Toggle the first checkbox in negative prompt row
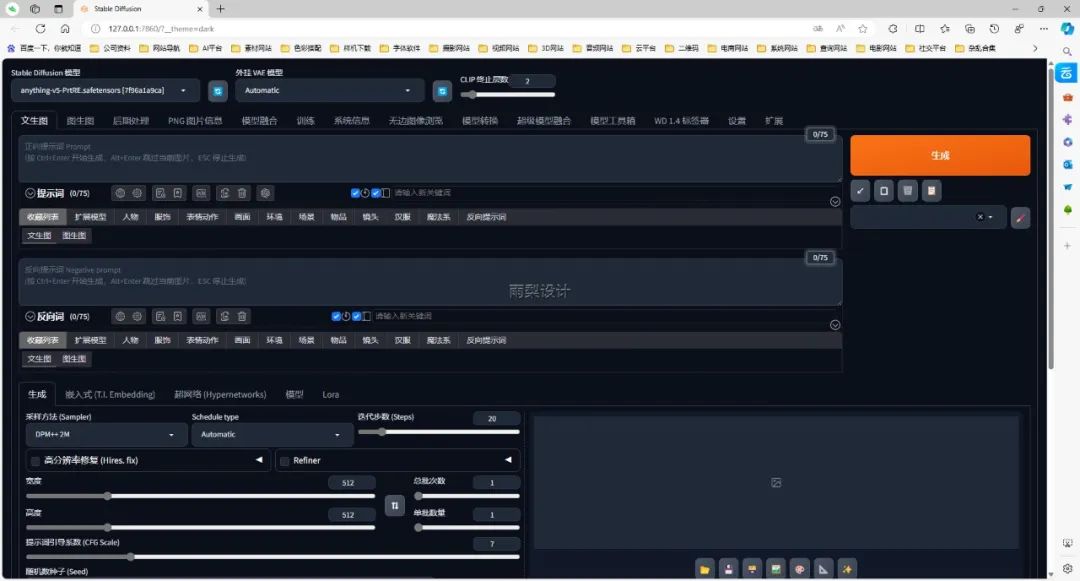This screenshot has height=581, width=1080. pos(336,317)
